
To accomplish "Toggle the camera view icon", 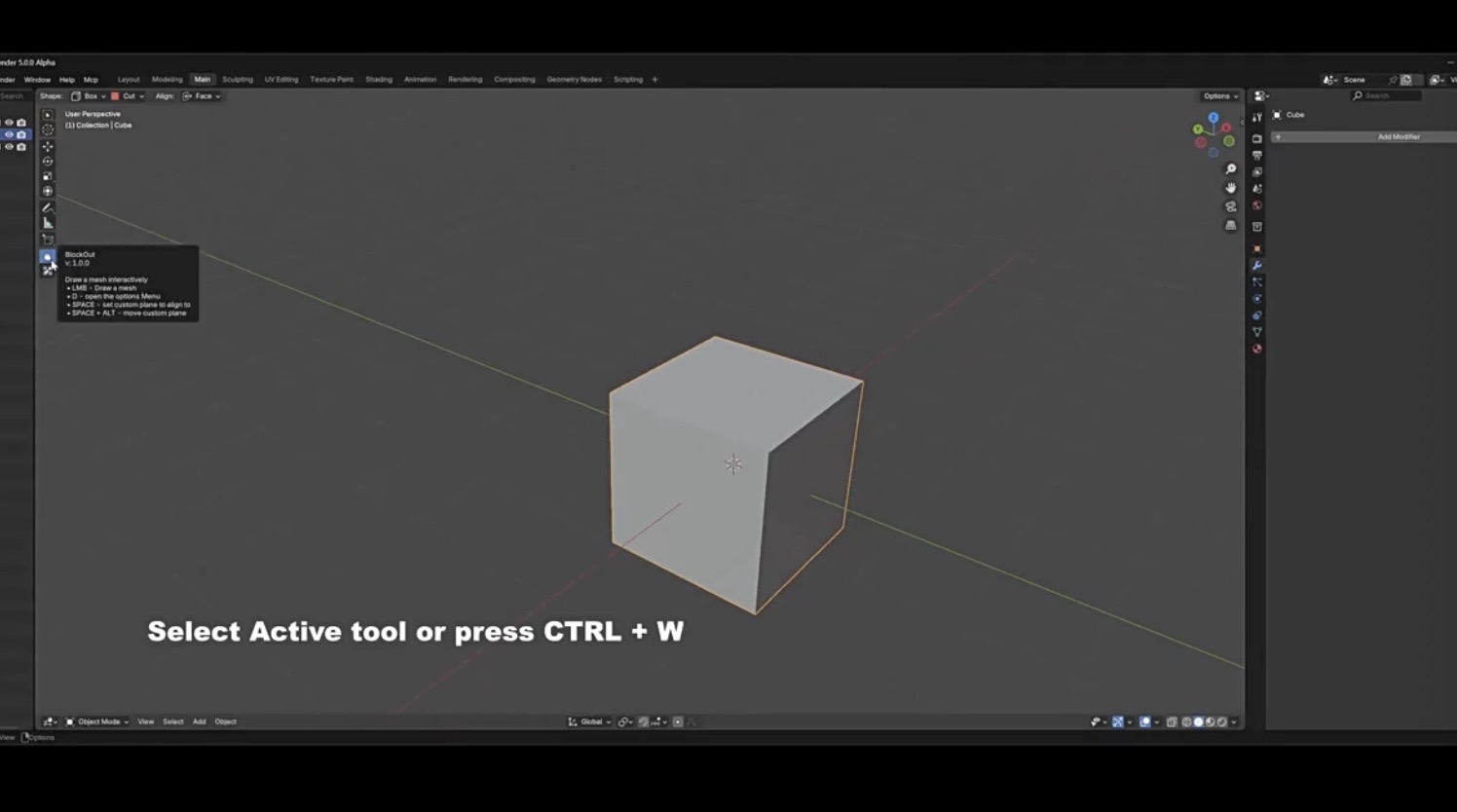I will click(x=1231, y=206).
